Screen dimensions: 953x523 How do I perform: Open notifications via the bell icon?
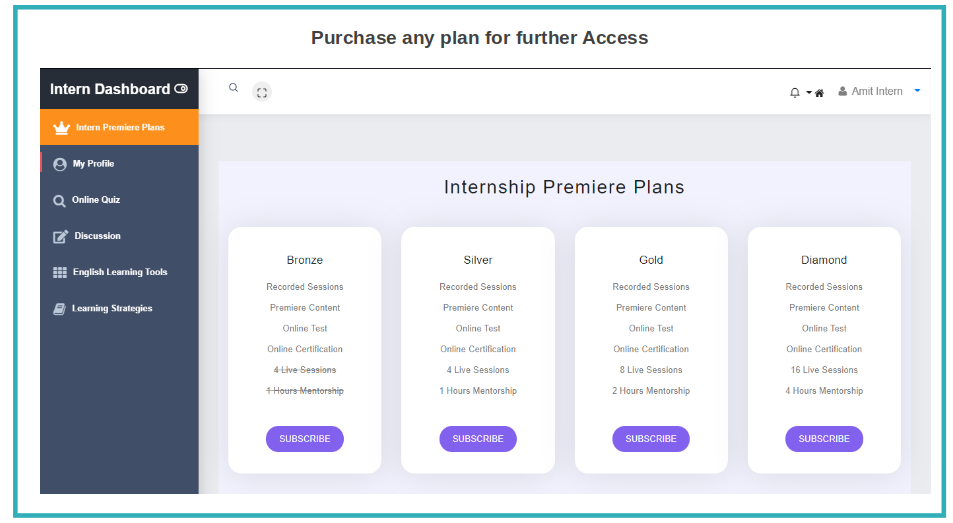(794, 93)
